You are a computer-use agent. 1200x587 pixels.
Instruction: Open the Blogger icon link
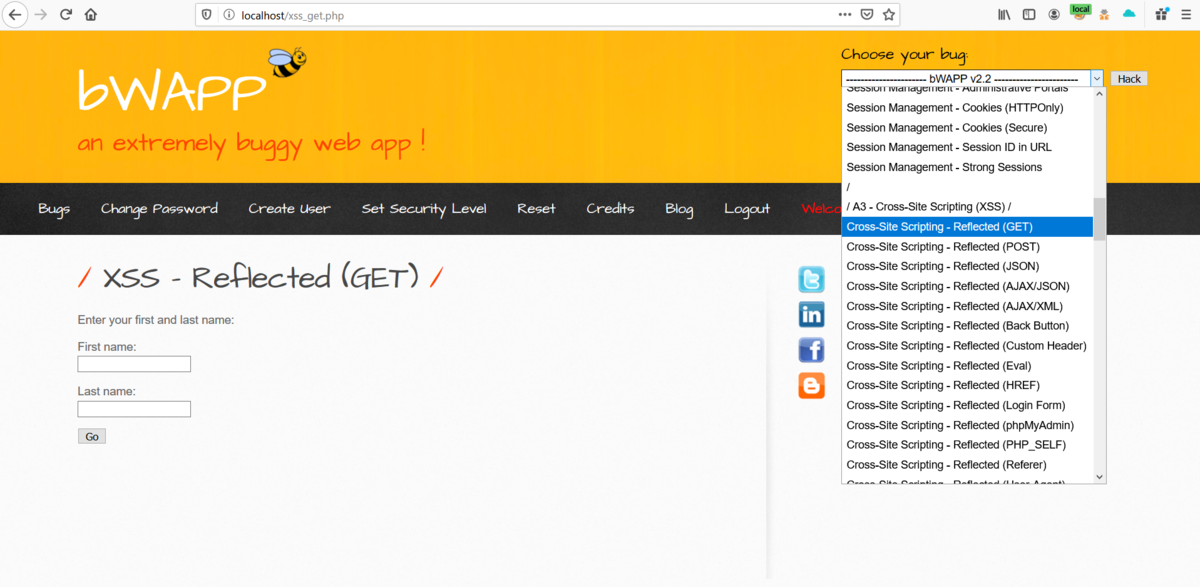click(811, 385)
